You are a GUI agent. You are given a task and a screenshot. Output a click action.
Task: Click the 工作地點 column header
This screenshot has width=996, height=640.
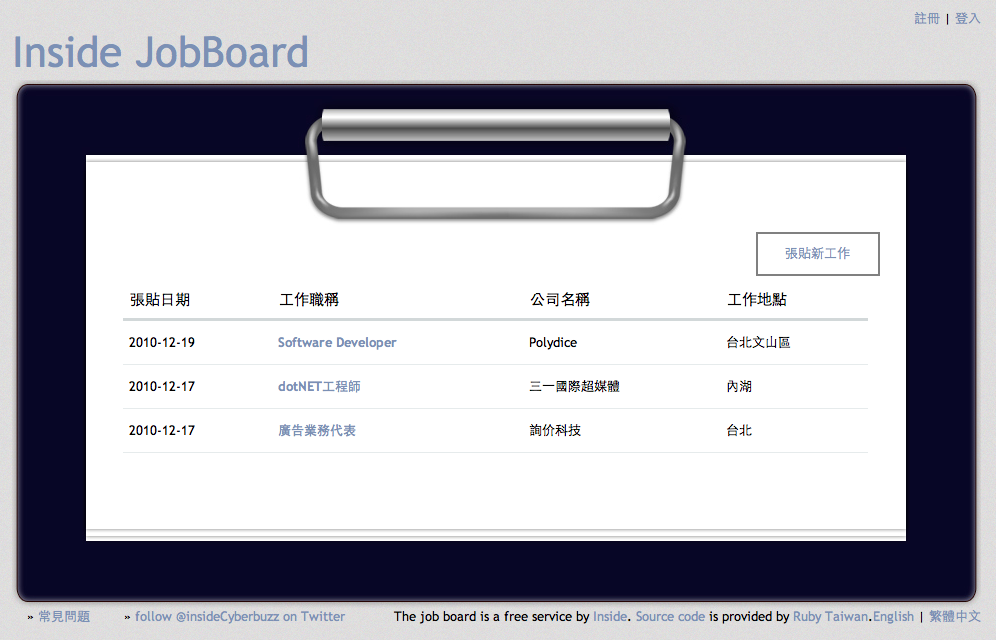757,300
